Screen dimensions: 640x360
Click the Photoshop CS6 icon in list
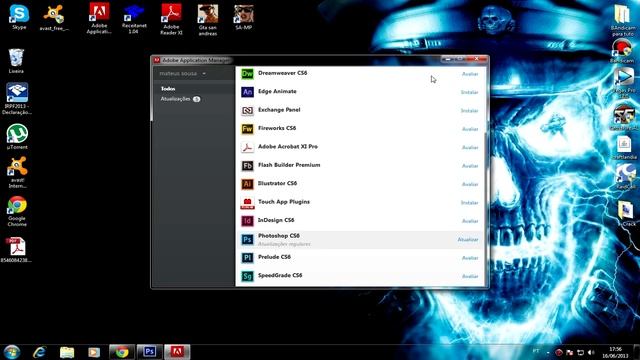tap(247, 240)
